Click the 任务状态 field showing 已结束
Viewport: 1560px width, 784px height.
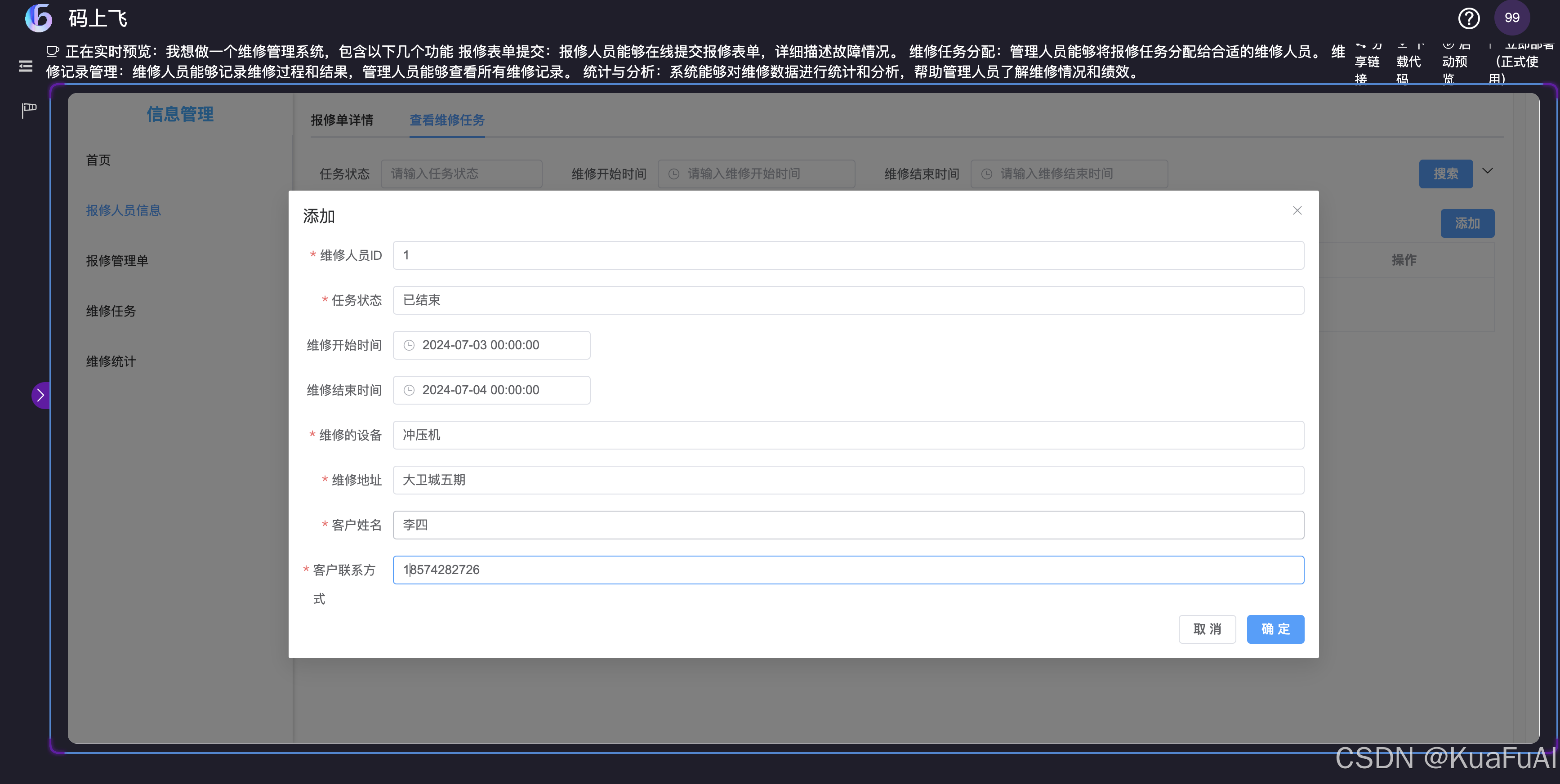[x=848, y=300]
